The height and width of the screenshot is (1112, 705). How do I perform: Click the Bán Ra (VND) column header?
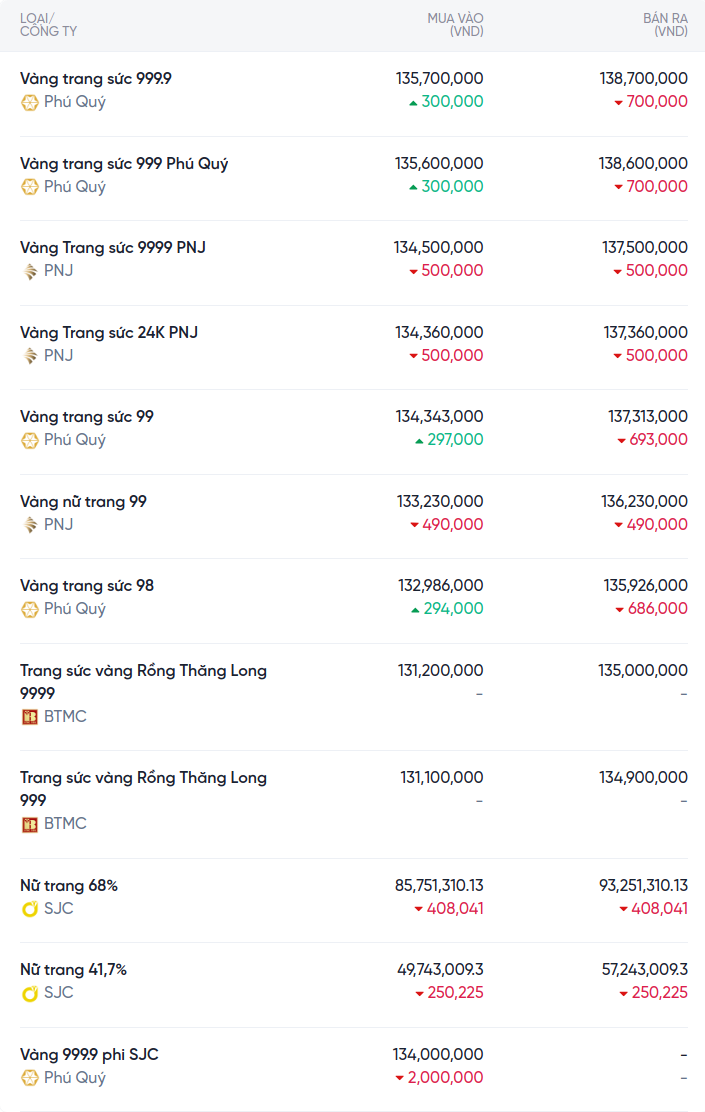(x=665, y=25)
